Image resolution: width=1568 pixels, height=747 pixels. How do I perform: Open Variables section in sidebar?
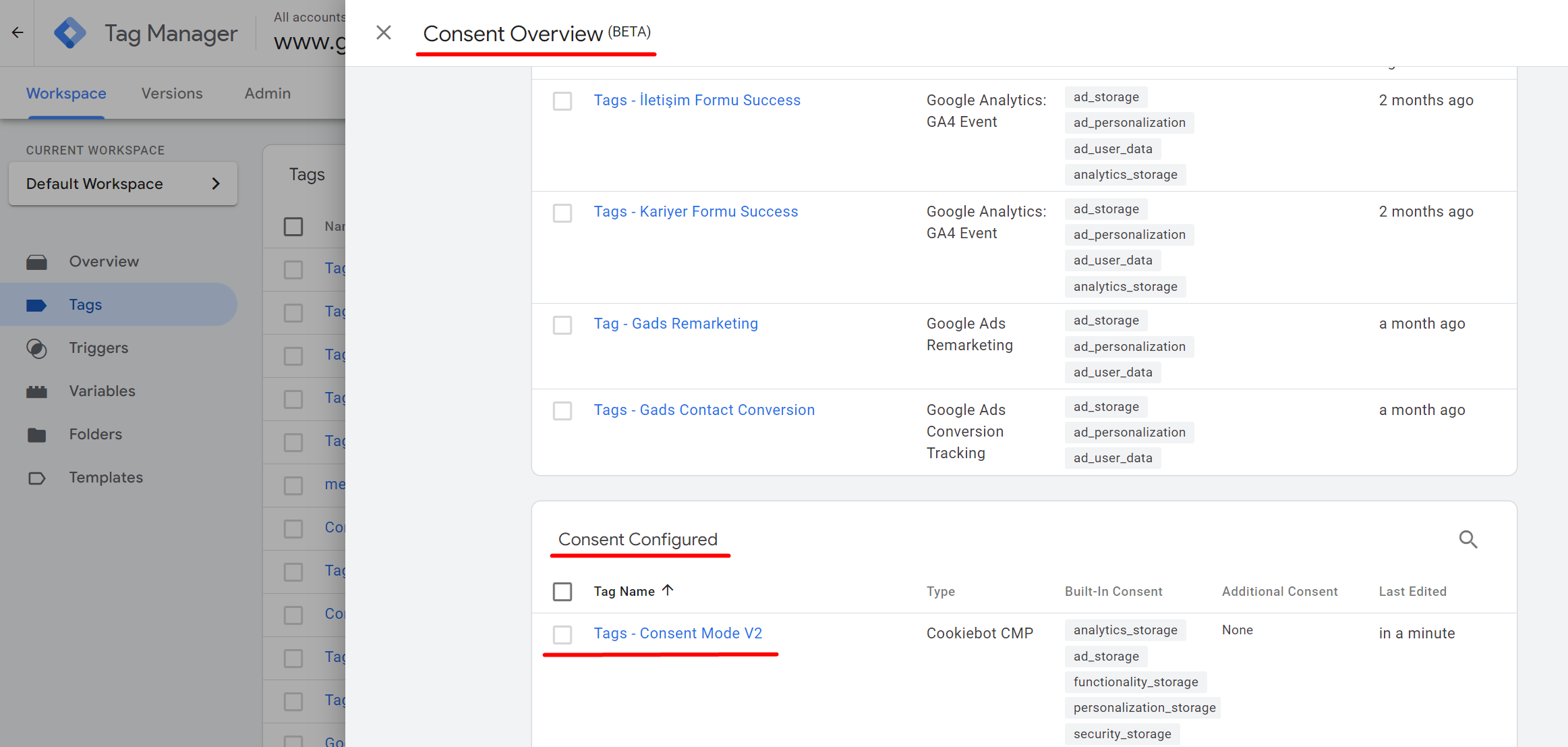click(x=102, y=391)
